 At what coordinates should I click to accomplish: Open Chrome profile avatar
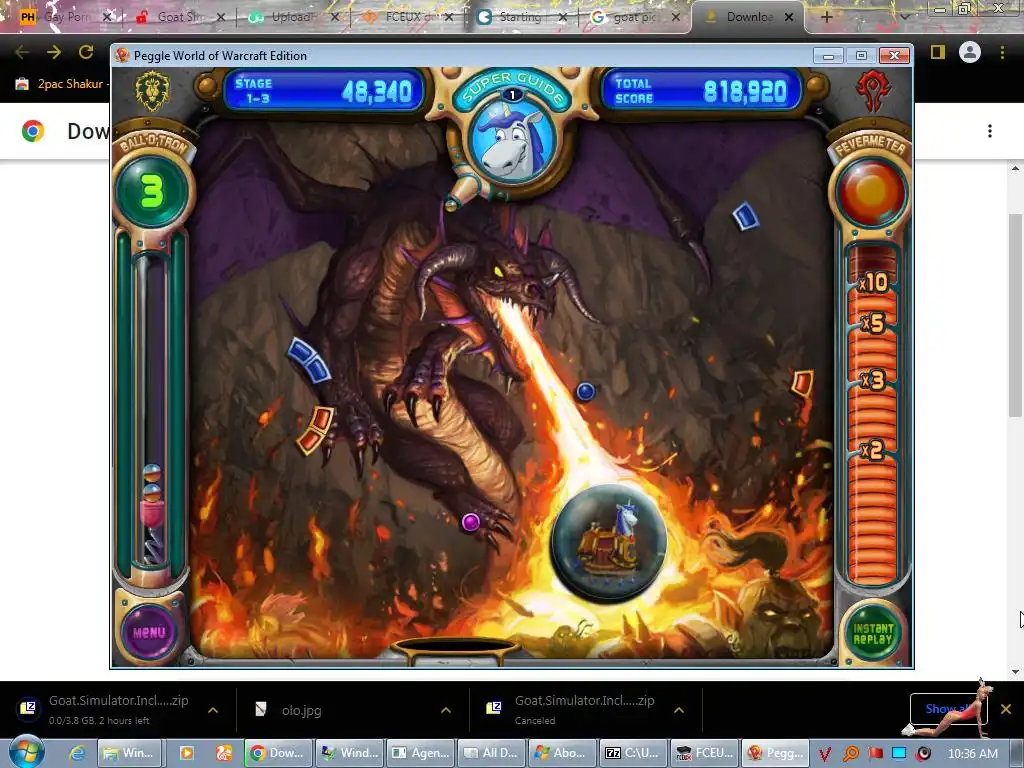click(x=970, y=52)
